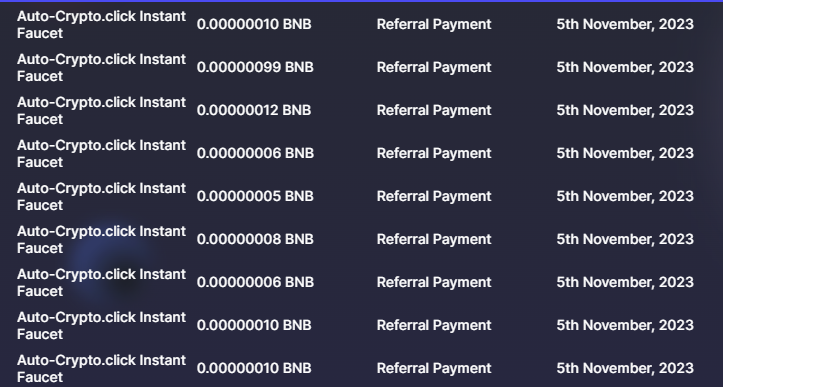Open Auto-Crypto.click Instant Faucet beside 0.00000012 BNB

pyautogui.click(x=101, y=111)
